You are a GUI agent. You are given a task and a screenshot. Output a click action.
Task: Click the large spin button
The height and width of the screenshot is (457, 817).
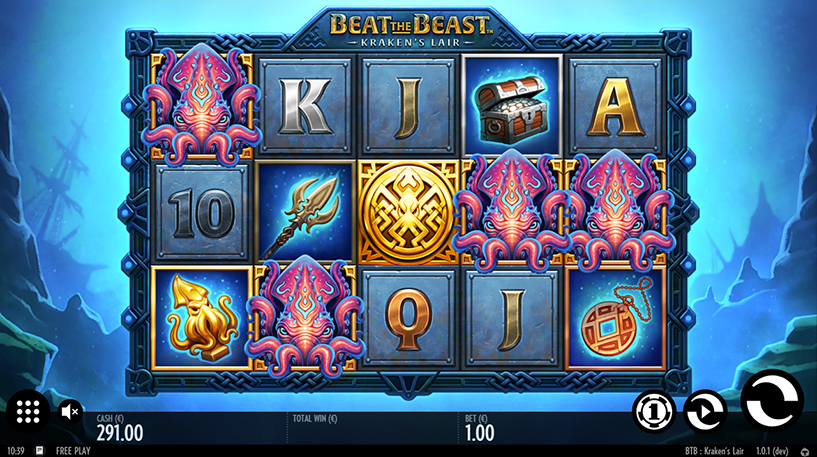point(772,401)
